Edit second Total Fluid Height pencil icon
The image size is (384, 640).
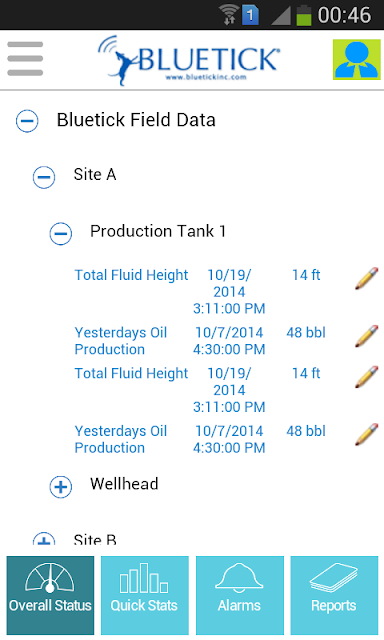point(366,377)
